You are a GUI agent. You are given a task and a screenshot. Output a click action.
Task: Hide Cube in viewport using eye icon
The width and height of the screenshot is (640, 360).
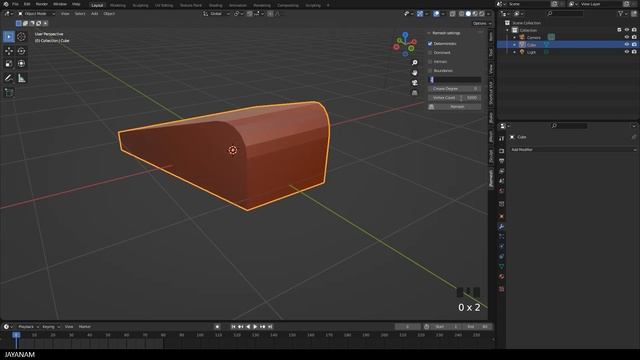tap(627, 44)
